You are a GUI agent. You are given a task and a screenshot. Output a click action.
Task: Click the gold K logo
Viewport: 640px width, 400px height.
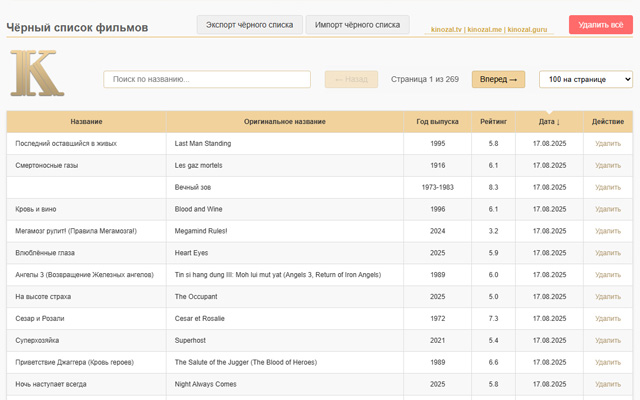[x=37, y=73]
